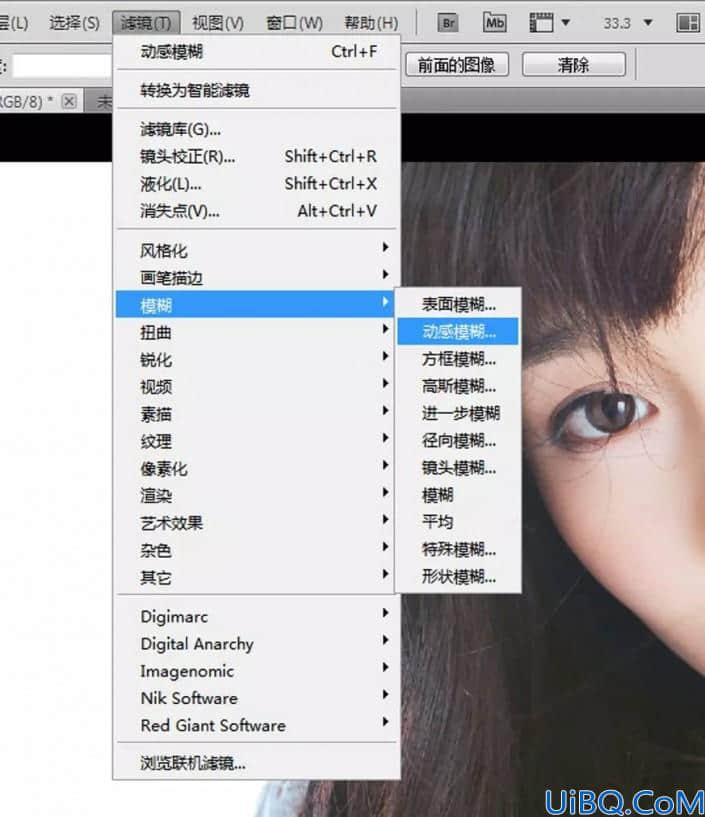Choose 浏览联机滤镜...
The height and width of the screenshot is (817, 705).
point(257,763)
